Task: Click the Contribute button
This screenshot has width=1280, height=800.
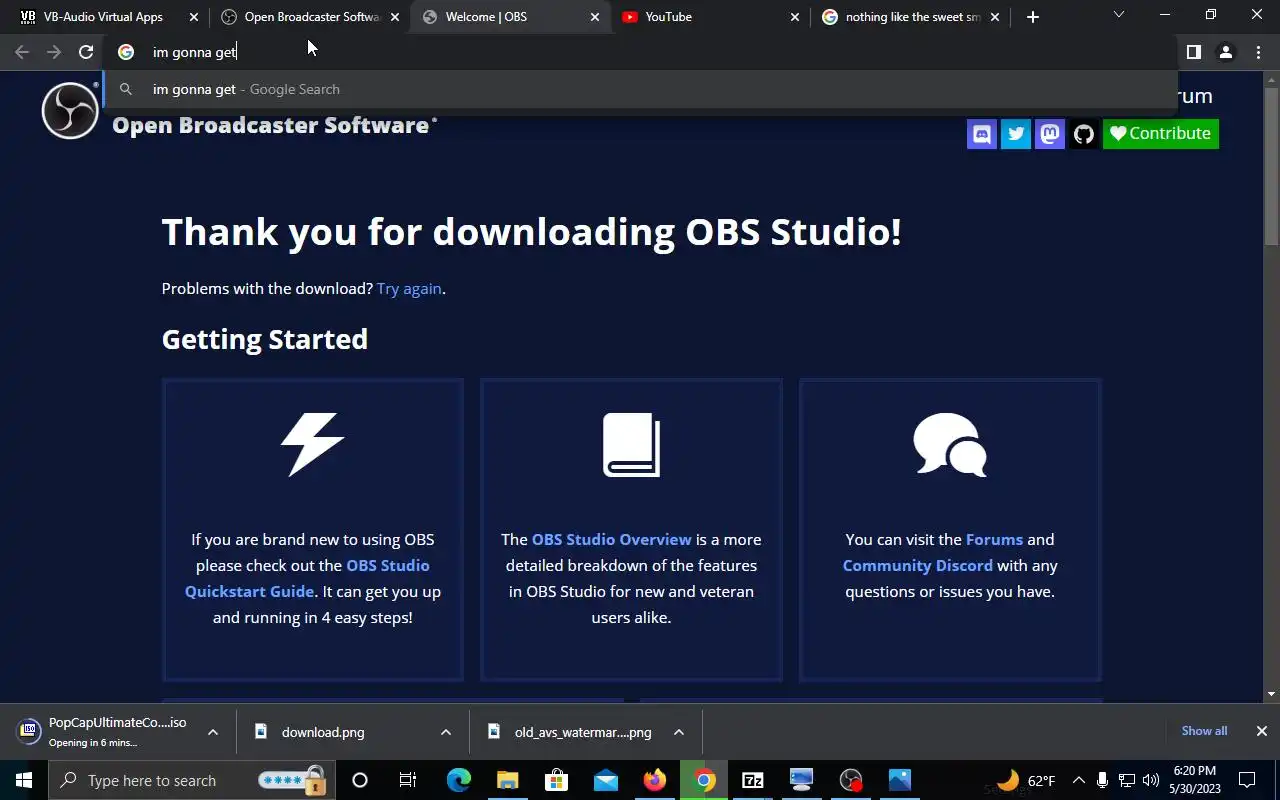Action: pyautogui.click(x=1161, y=133)
